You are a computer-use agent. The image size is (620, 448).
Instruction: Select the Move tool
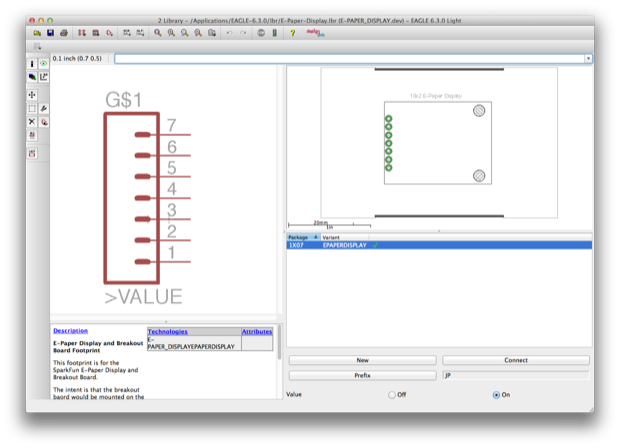32,95
